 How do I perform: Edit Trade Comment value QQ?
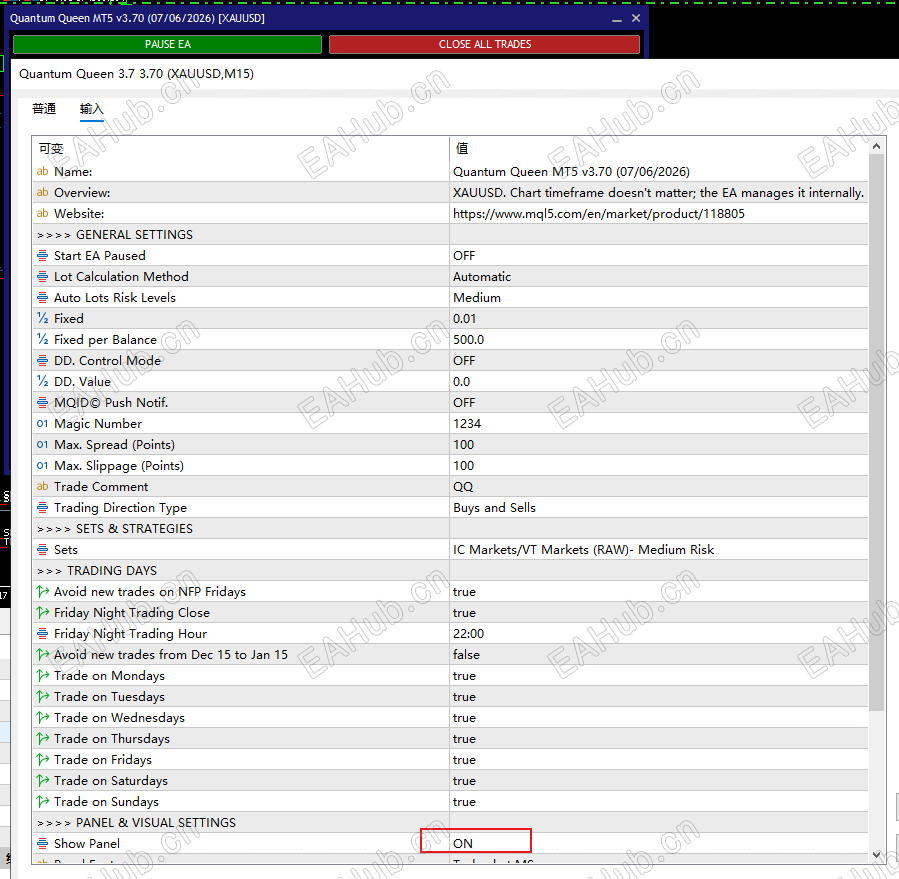(659, 486)
